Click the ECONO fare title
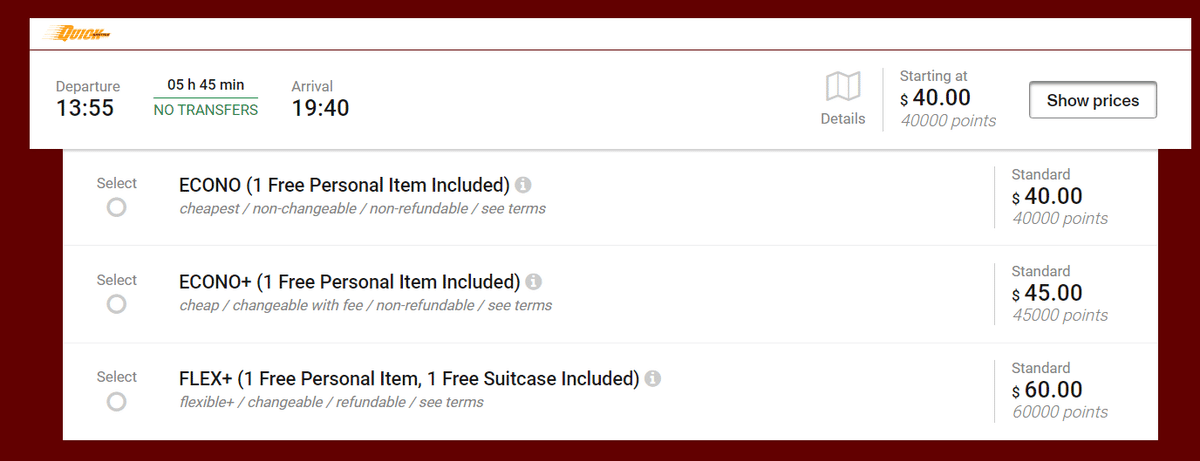1200x461 pixels. click(x=344, y=185)
